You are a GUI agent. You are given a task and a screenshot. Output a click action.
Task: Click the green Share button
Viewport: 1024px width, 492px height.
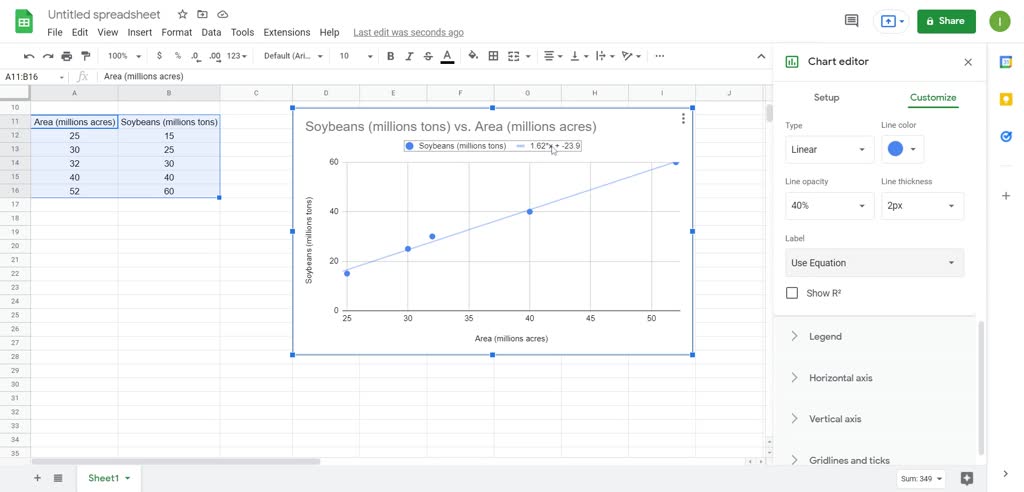(945, 21)
